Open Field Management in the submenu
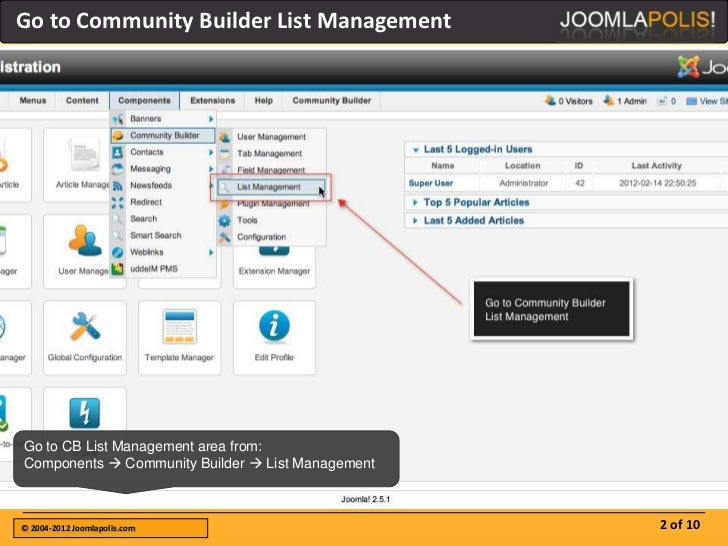Screen dimensions: 728x546 [272, 170]
